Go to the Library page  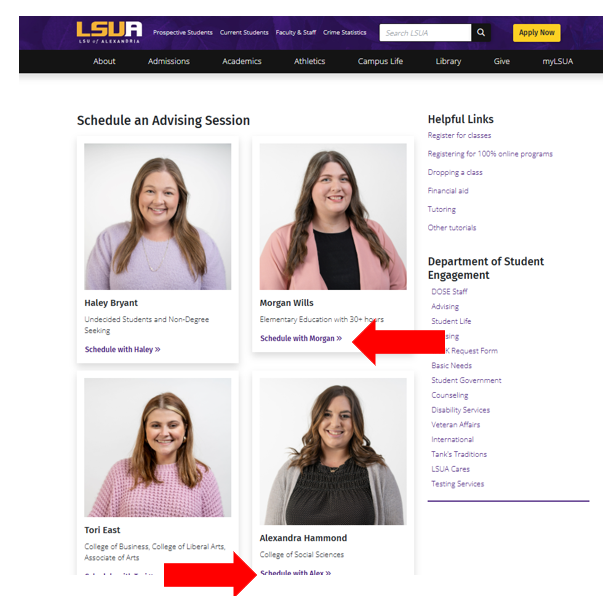[448, 61]
